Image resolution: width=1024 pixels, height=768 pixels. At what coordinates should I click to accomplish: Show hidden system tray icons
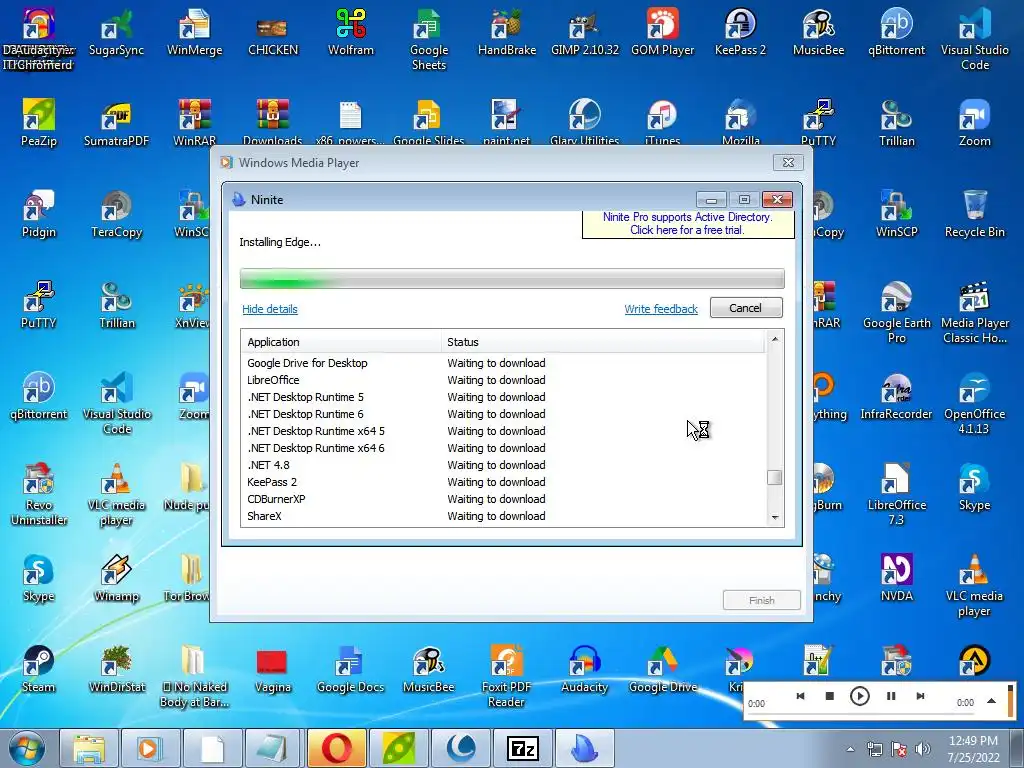coord(850,749)
